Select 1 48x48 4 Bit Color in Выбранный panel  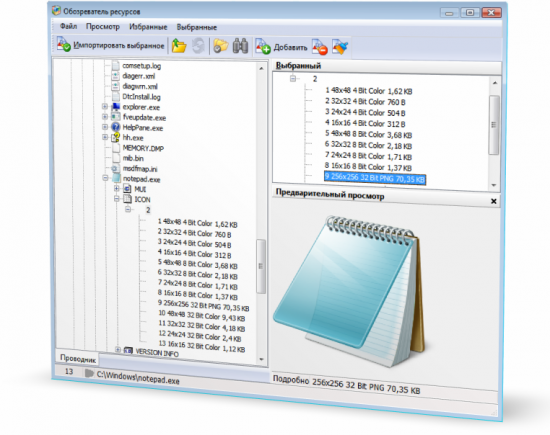pyautogui.click(x=368, y=91)
